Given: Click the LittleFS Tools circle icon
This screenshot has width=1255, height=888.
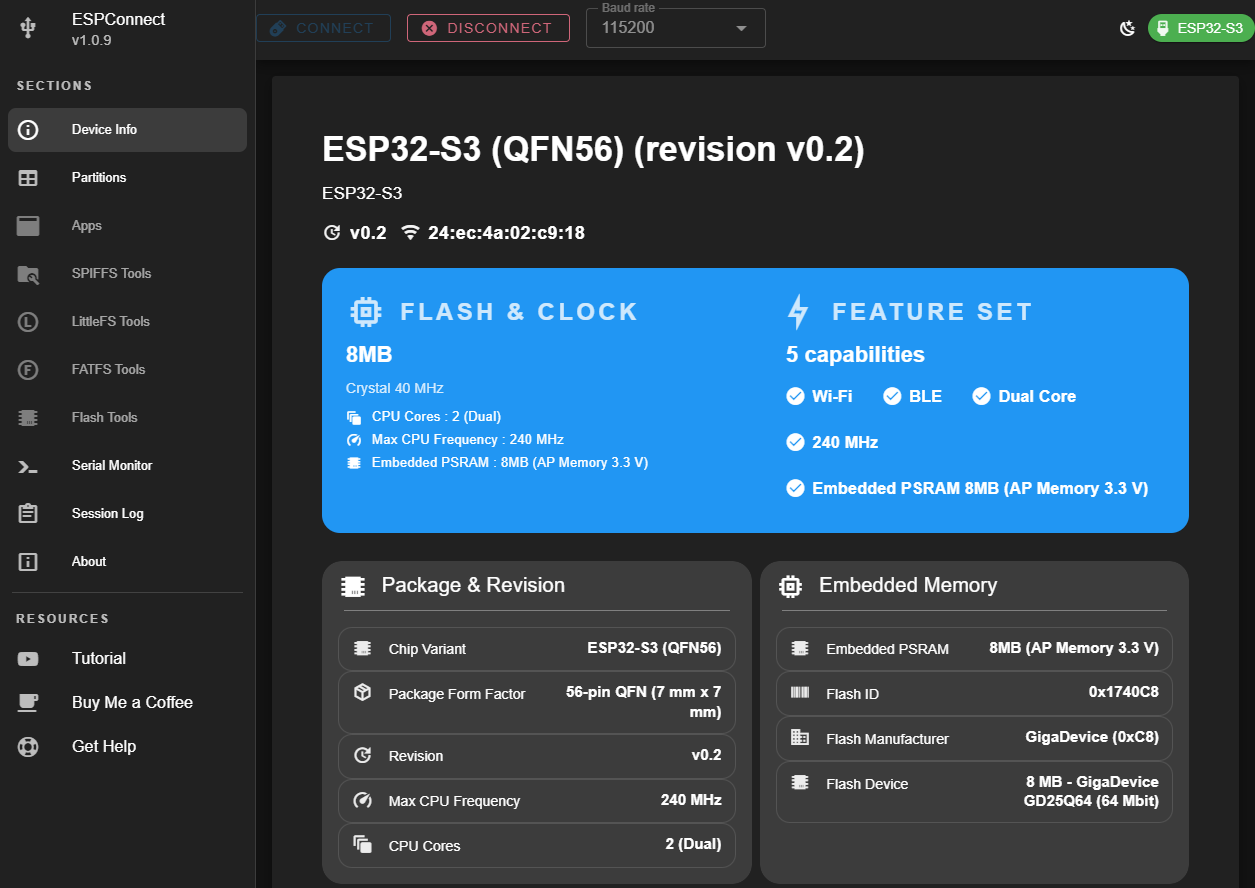Looking at the screenshot, I should [x=28, y=322].
